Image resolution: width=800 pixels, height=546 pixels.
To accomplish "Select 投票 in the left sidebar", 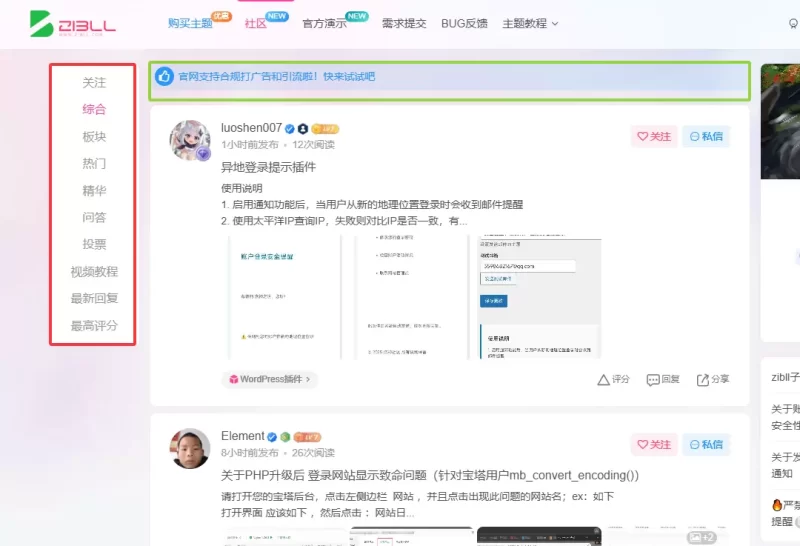I will [94, 244].
